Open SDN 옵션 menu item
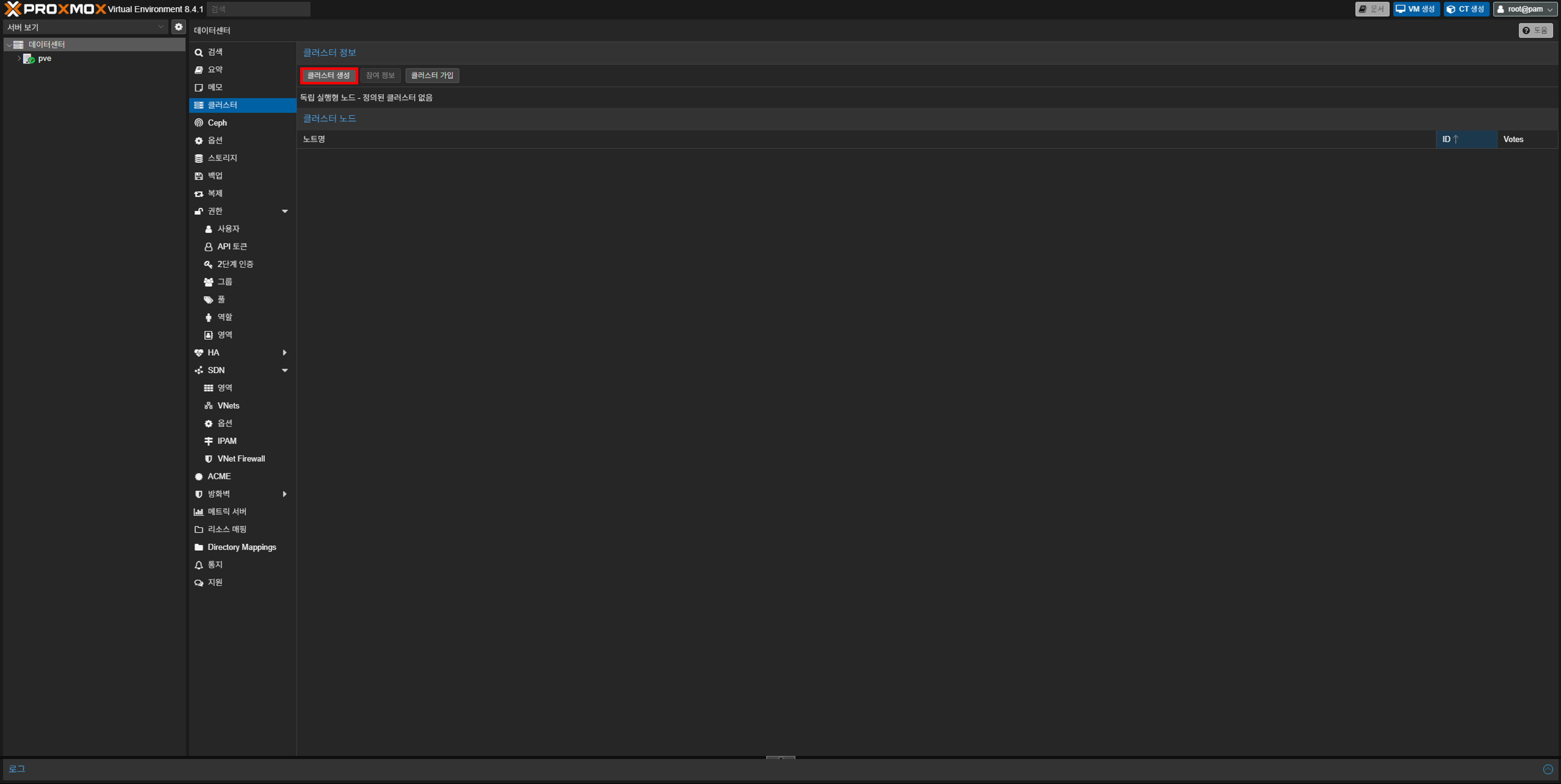 pos(242,423)
